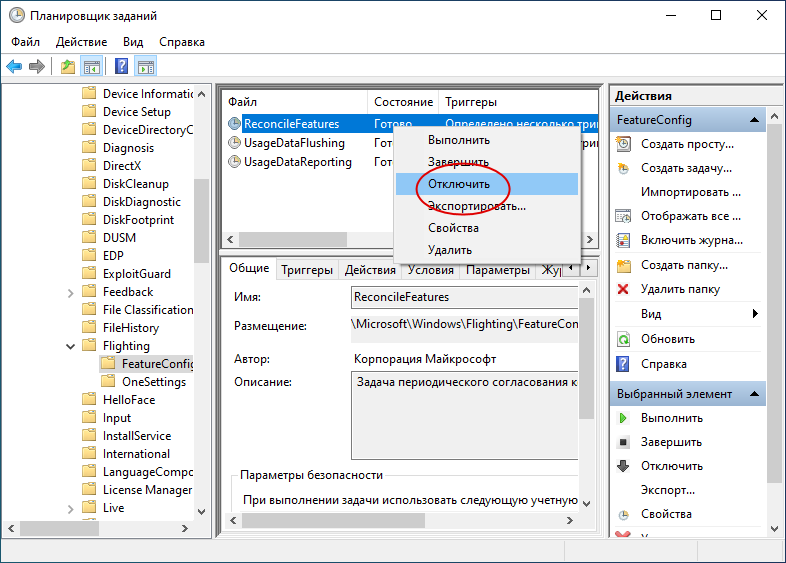
Task: Collapse the Flighting folder tree node
Action: tap(71, 346)
